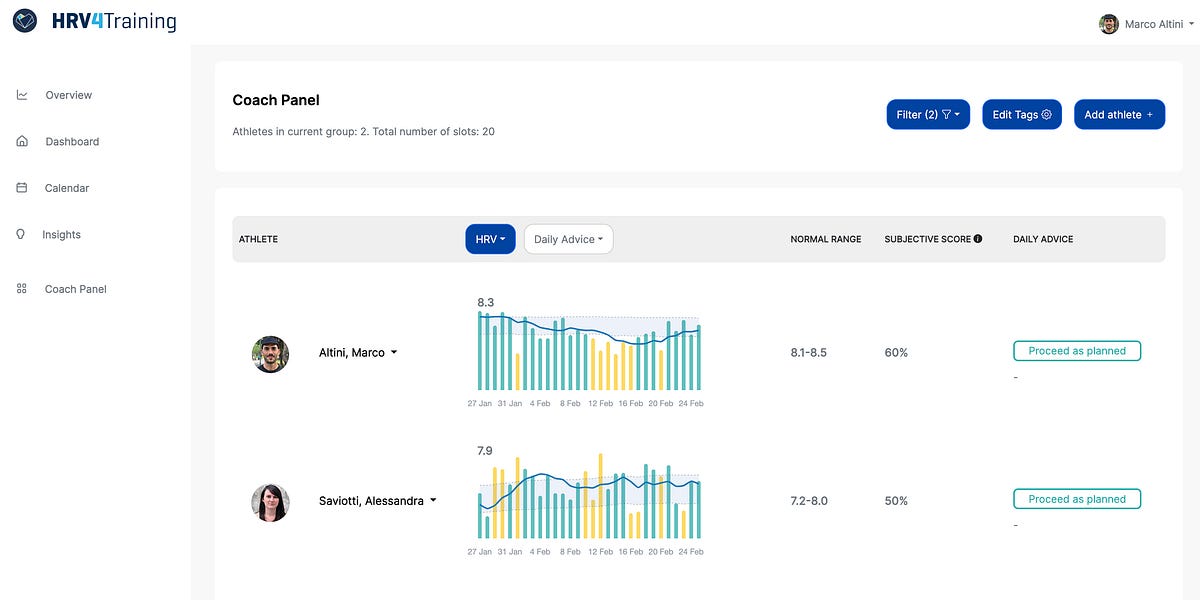Viewport: 1200px width, 600px height.
Task: Open the Filter (2) dropdown
Action: (928, 114)
